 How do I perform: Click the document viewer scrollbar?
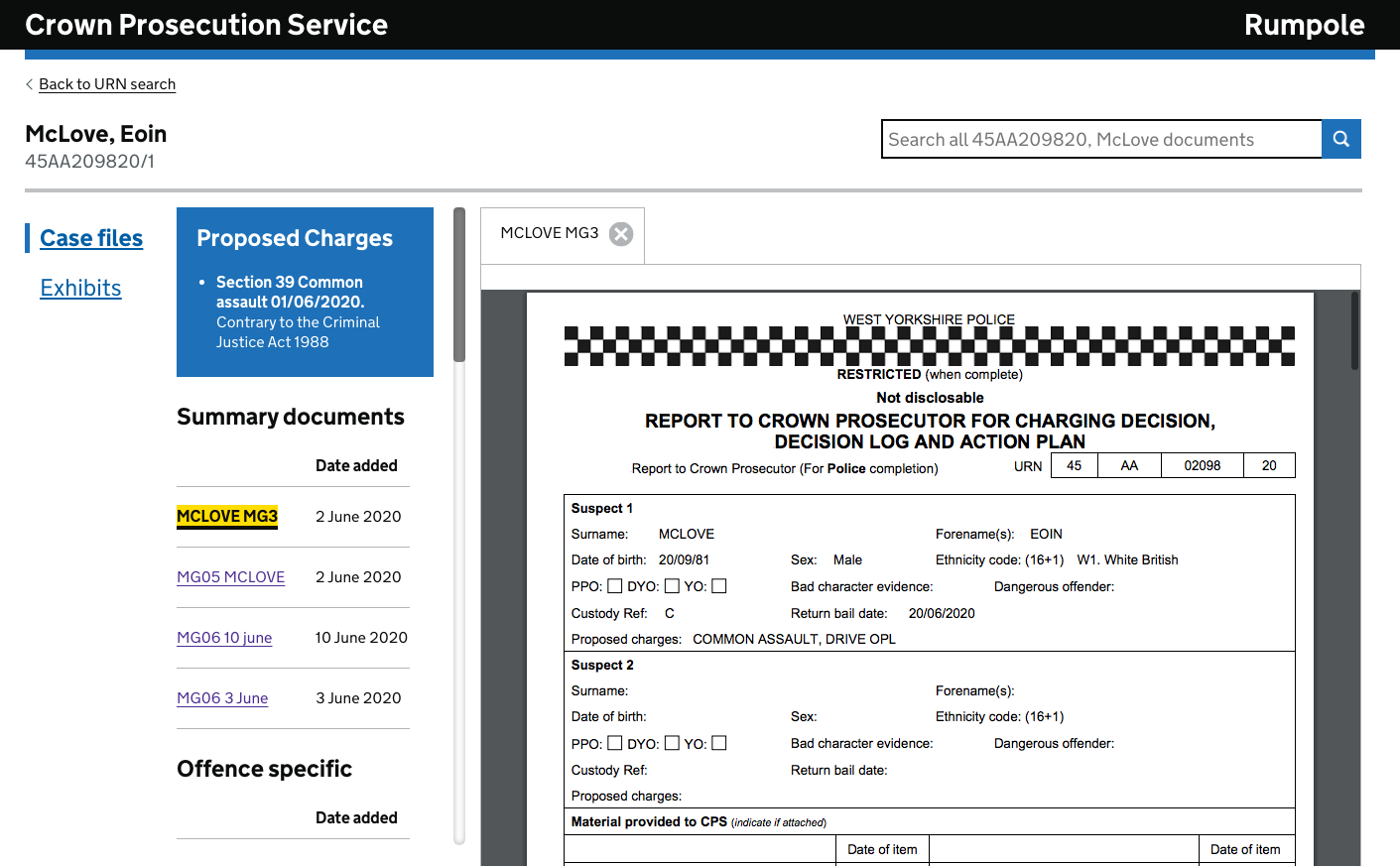coord(1354,331)
